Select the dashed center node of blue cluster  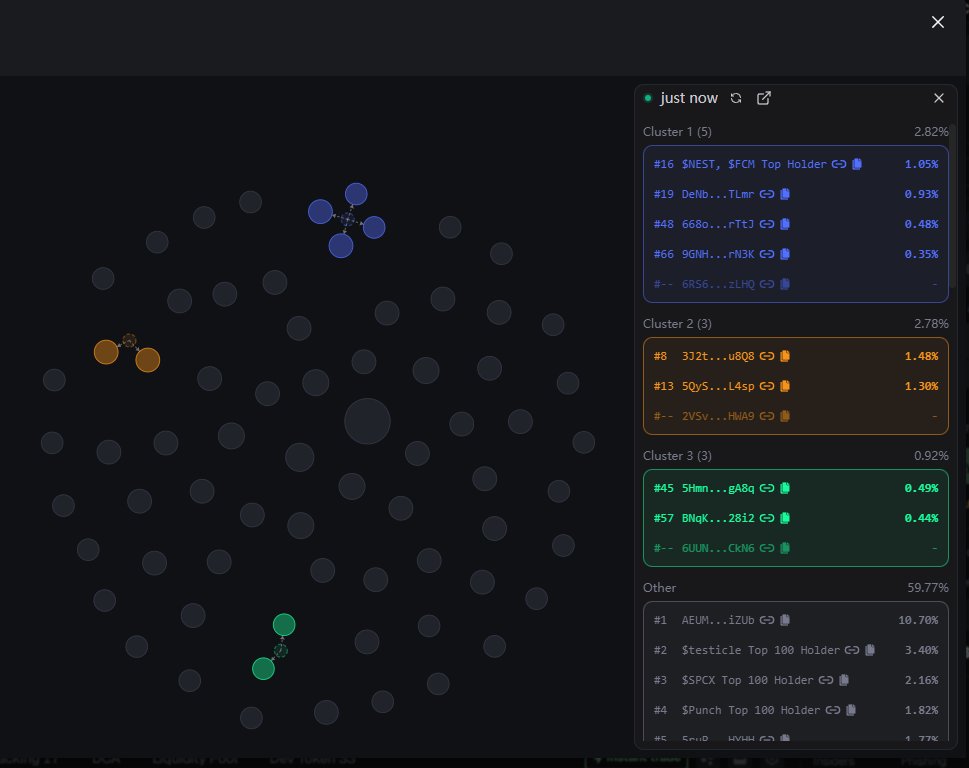point(347,219)
